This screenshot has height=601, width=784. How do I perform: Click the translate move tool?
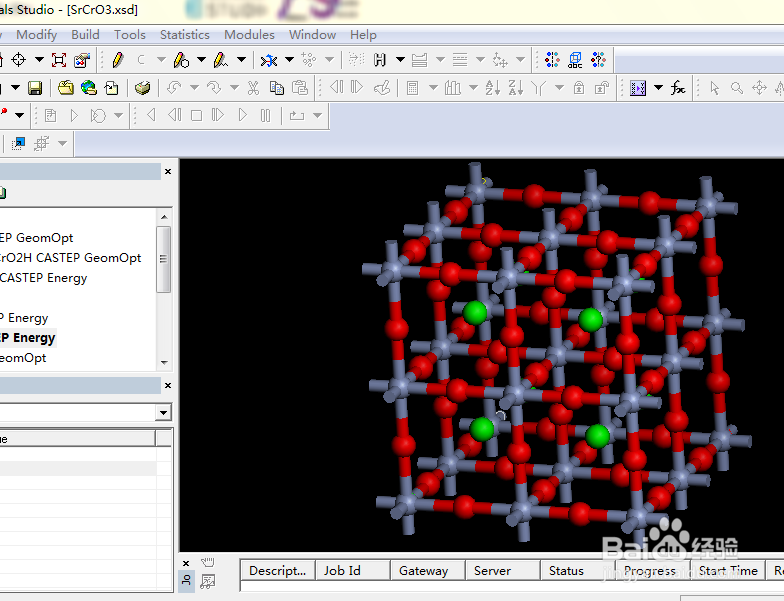(760, 88)
